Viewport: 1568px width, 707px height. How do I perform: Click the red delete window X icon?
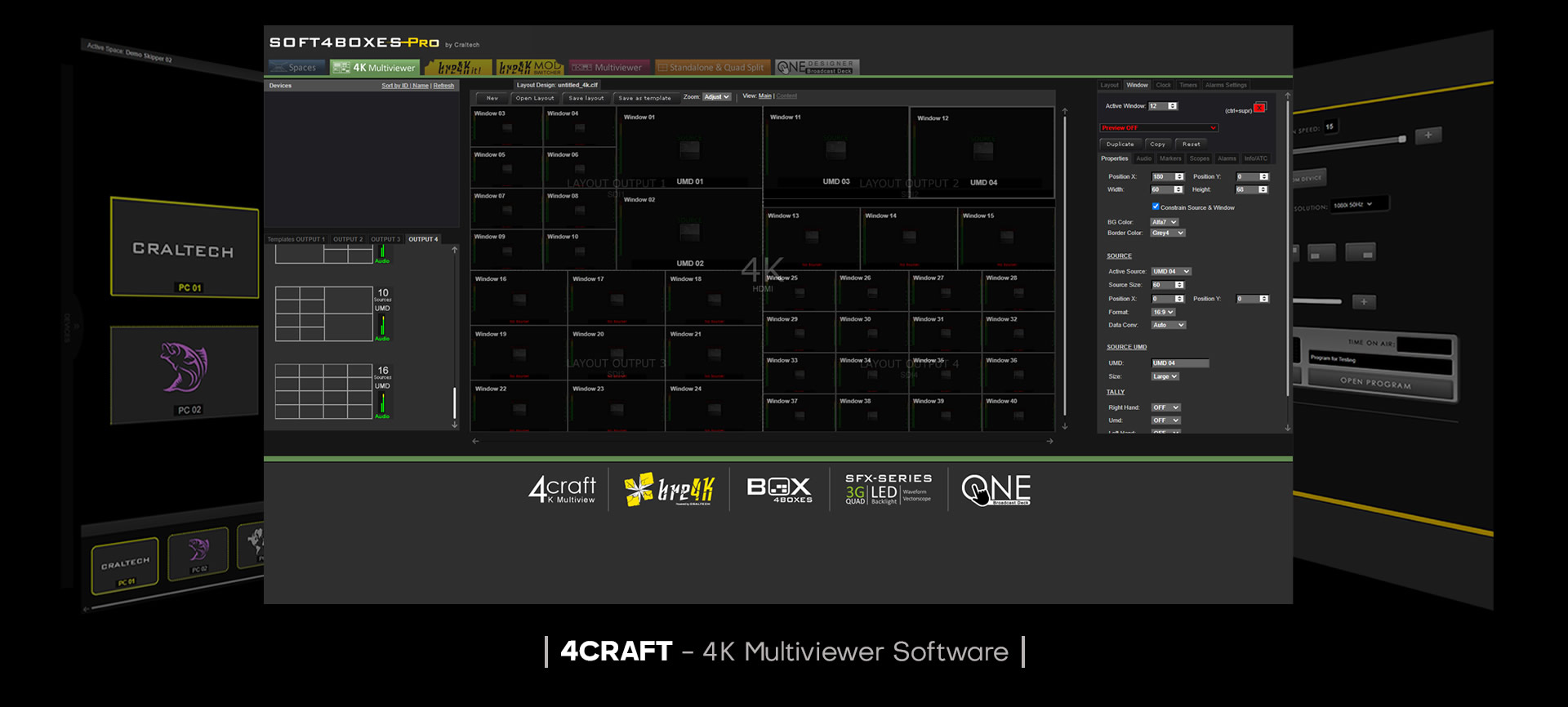[x=1260, y=108]
